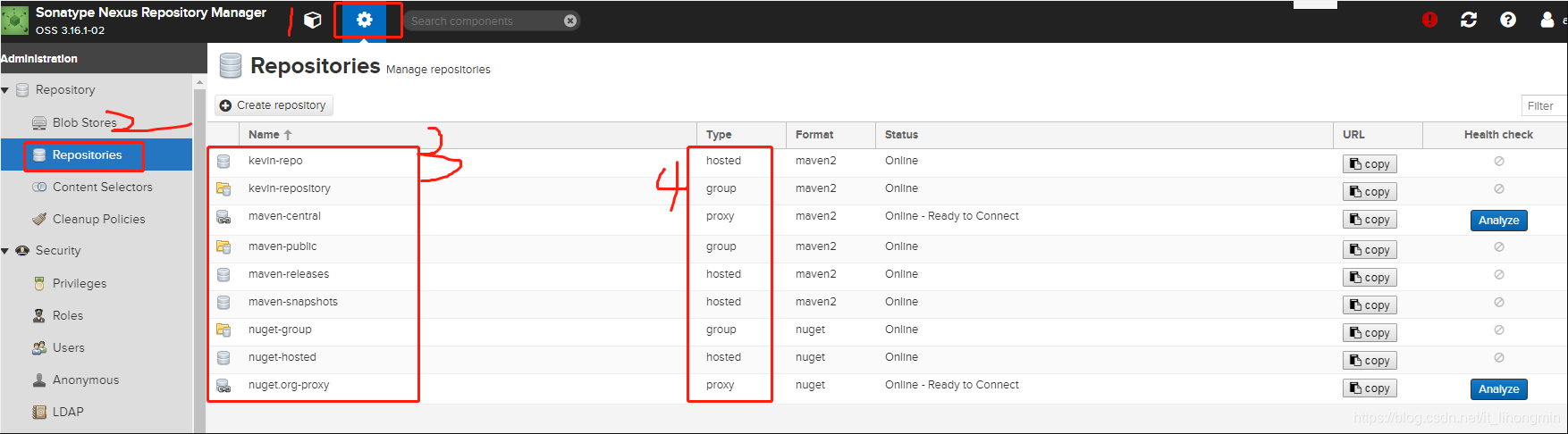
Task: Clear the search components field
Action: 570,21
